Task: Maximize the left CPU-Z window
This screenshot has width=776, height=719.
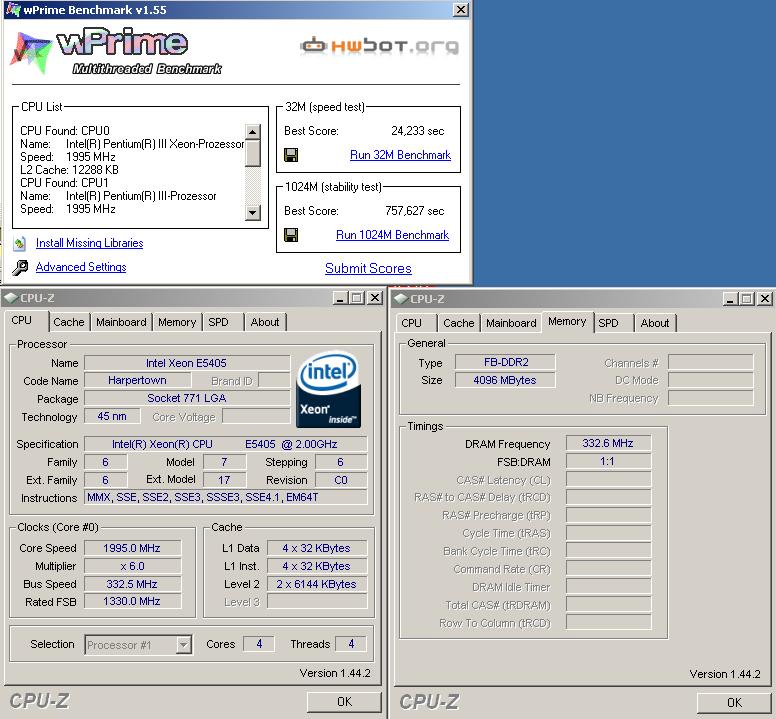Action: click(x=357, y=298)
